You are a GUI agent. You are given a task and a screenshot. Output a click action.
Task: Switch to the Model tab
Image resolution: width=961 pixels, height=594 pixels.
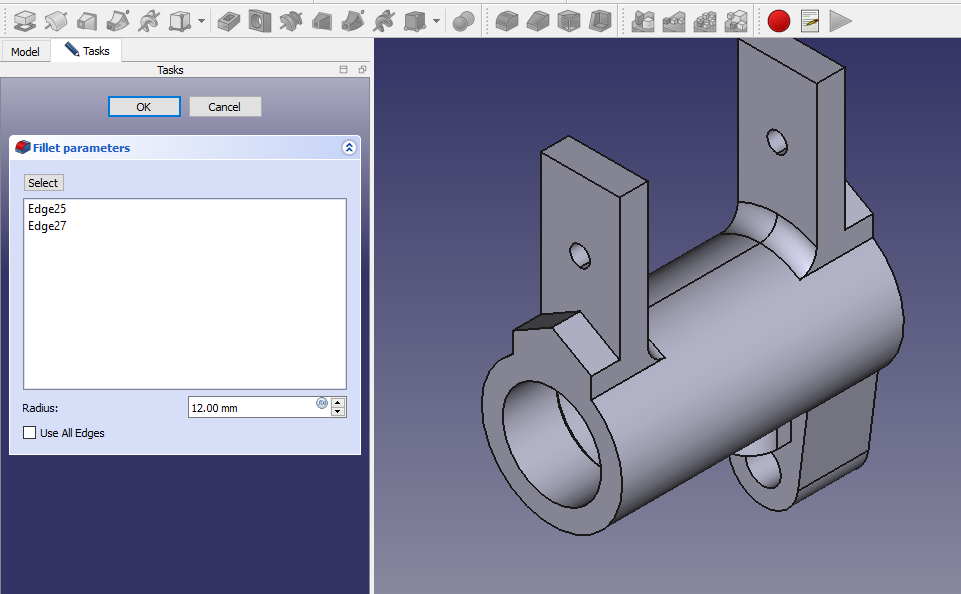(25, 51)
